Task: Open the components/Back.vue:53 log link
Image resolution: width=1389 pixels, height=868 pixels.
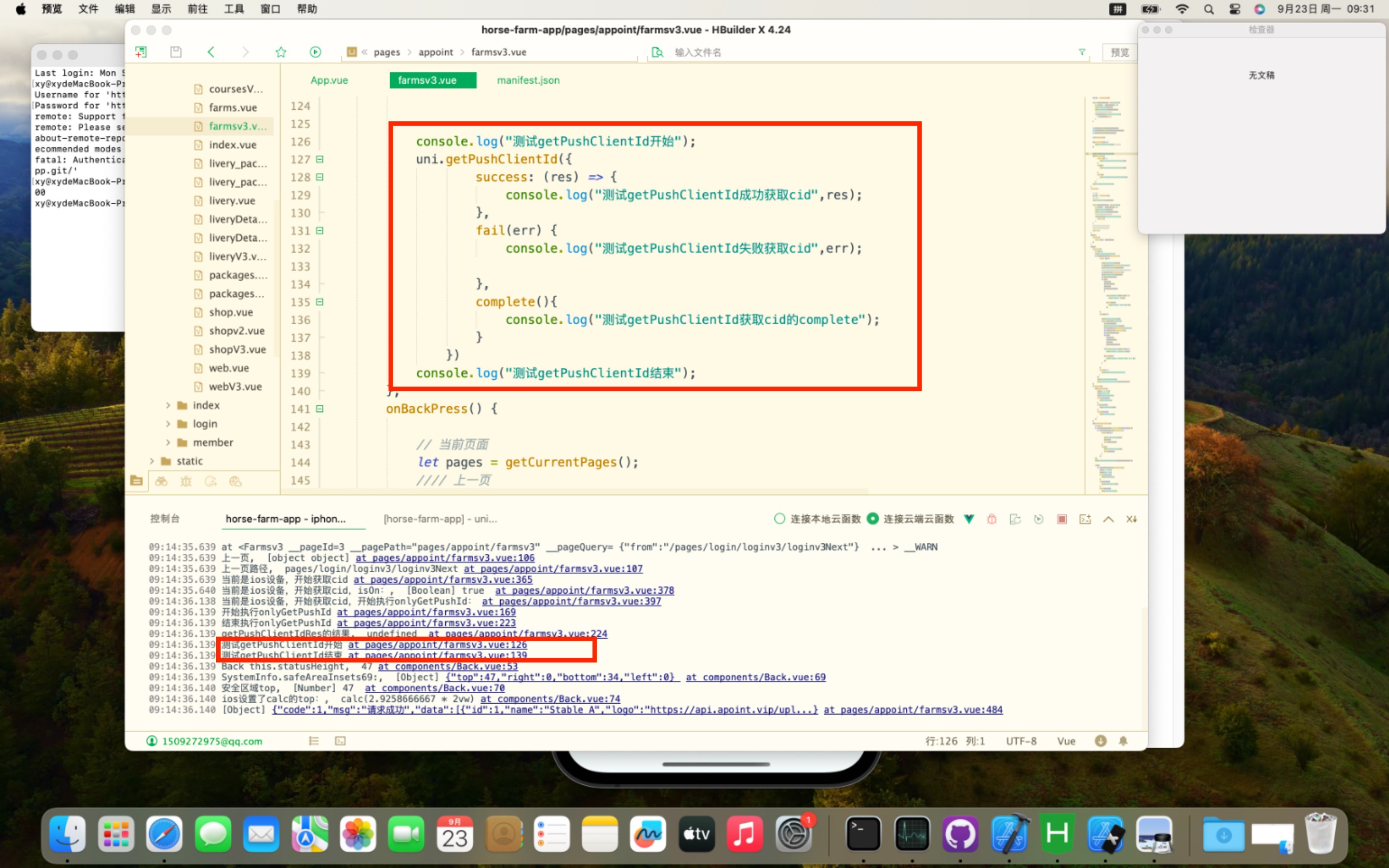Action: pyautogui.click(x=448, y=666)
